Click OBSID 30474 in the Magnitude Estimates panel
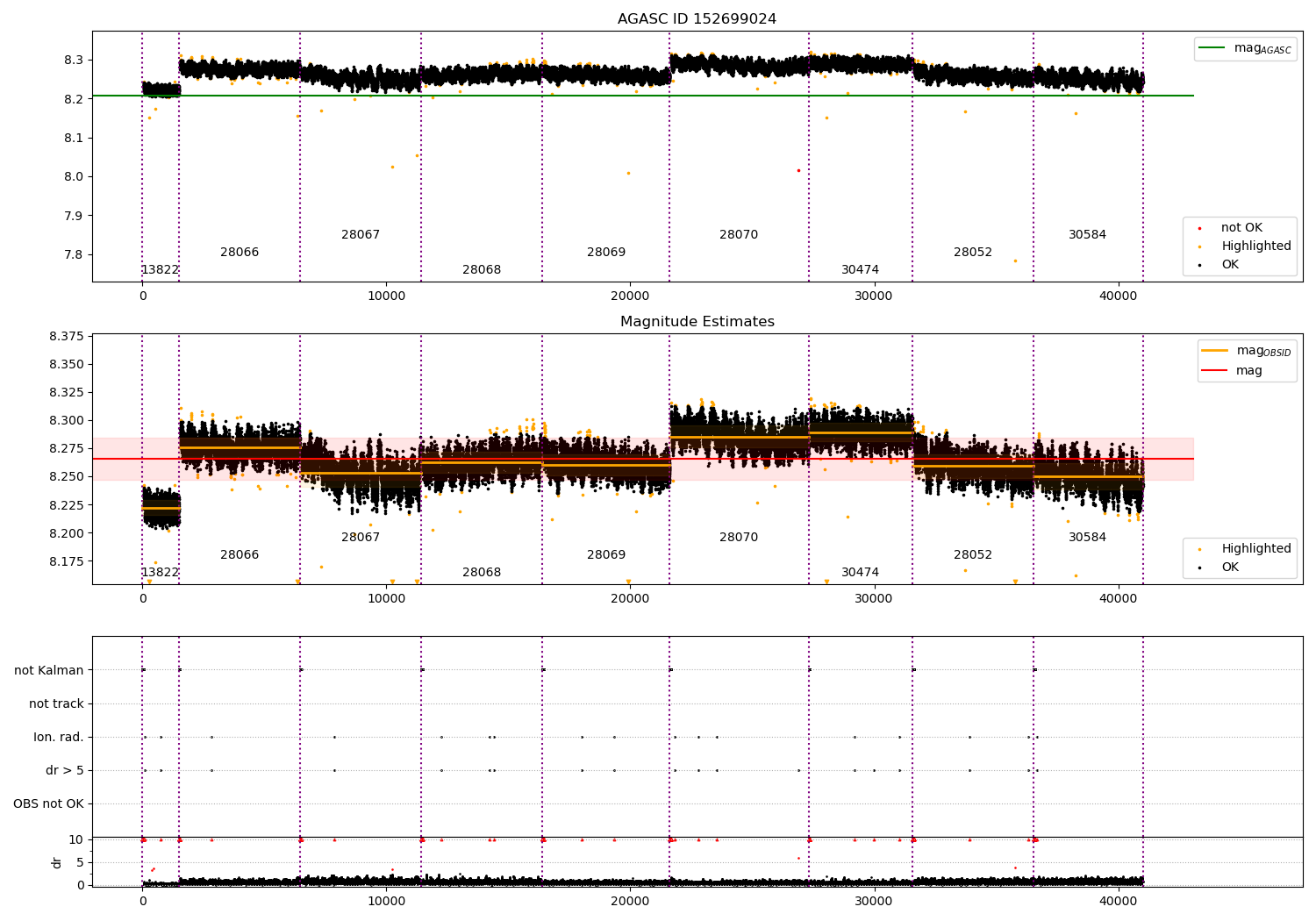The height and width of the screenshot is (921, 1316). 860,573
